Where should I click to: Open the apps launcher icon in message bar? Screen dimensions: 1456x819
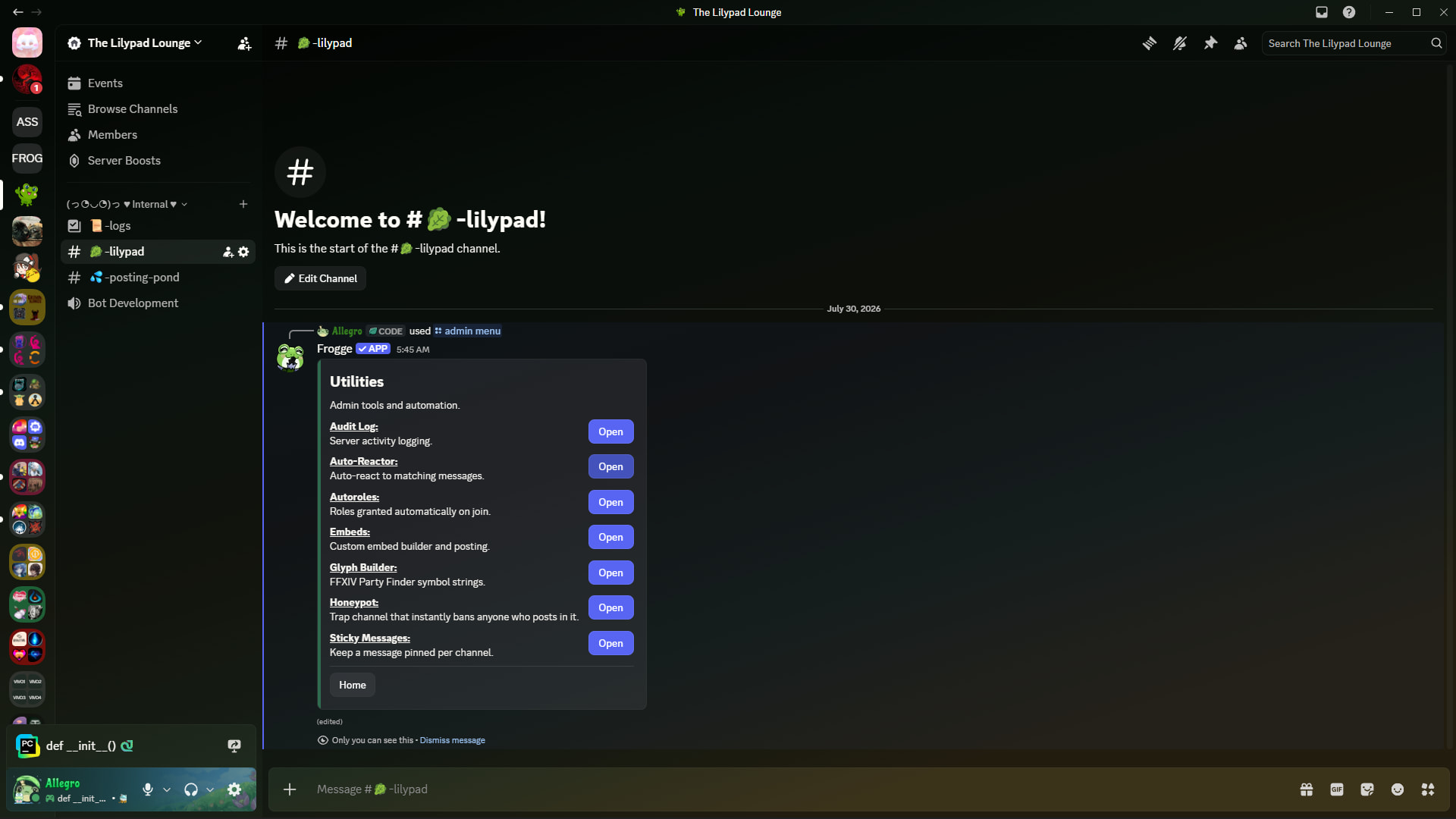tap(1428, 789)
